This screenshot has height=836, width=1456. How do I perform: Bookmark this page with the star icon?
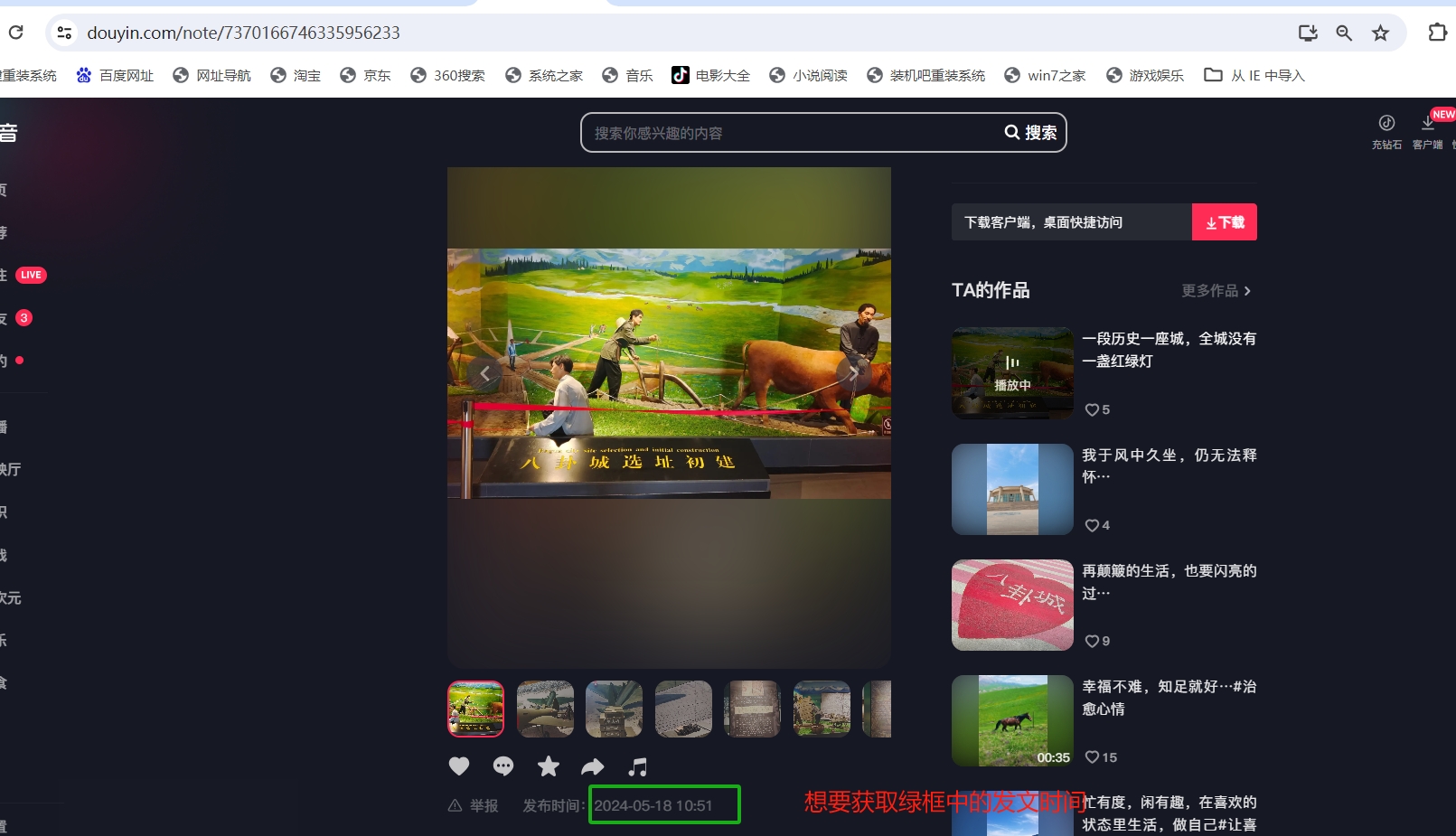click(1380, 33)
